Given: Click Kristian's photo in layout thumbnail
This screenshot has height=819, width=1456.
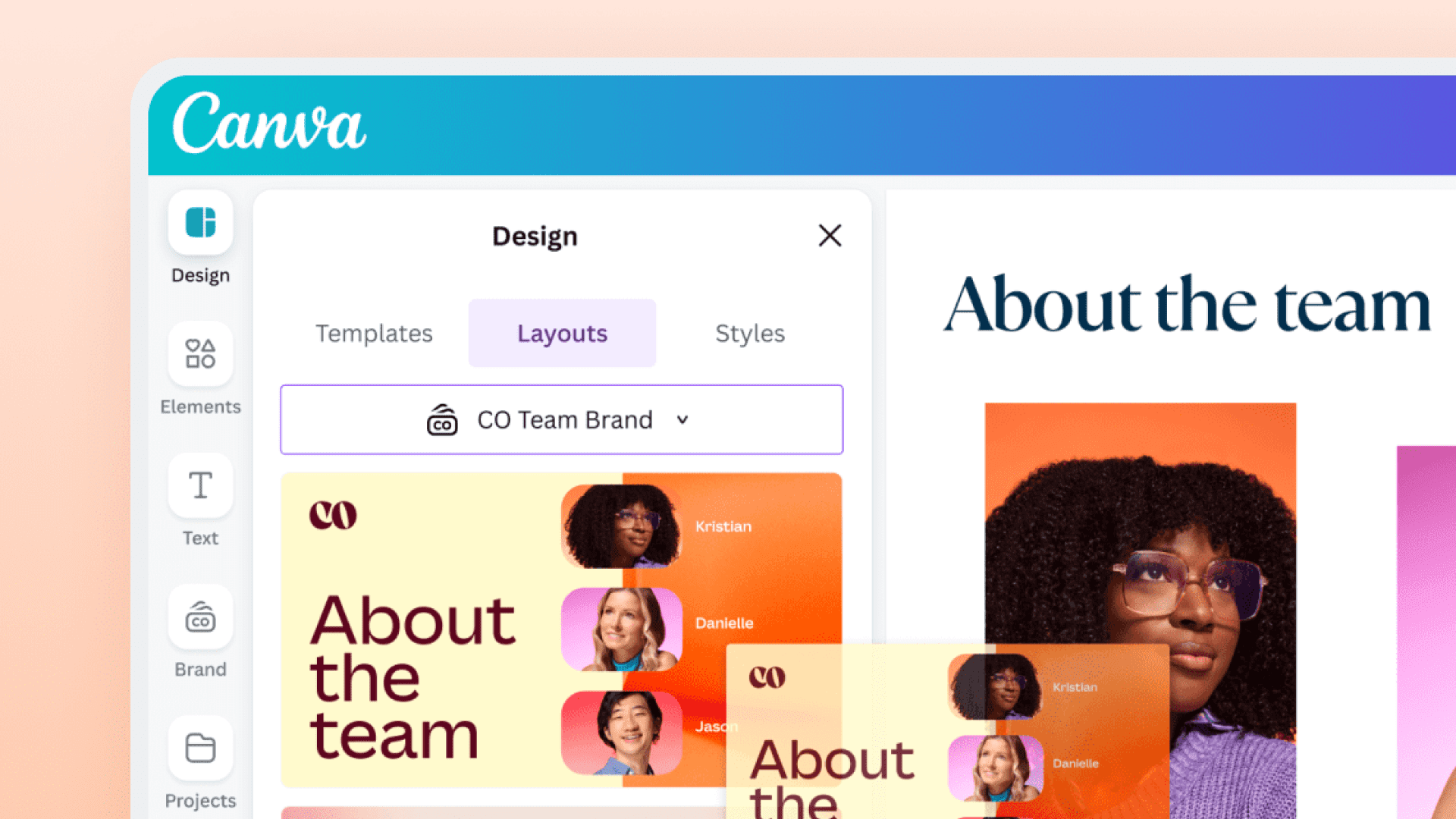Looking at the screenshot, I should (x=621, y=526).
